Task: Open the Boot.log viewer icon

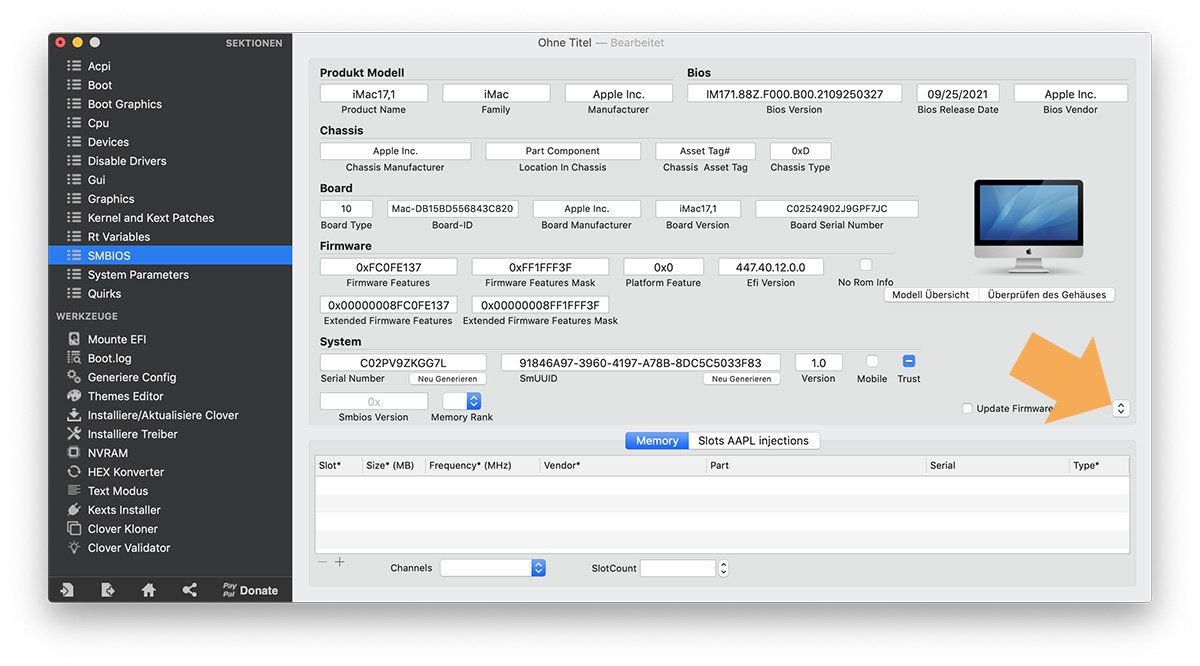Action: pyautogui.click(x=74, y=358)
